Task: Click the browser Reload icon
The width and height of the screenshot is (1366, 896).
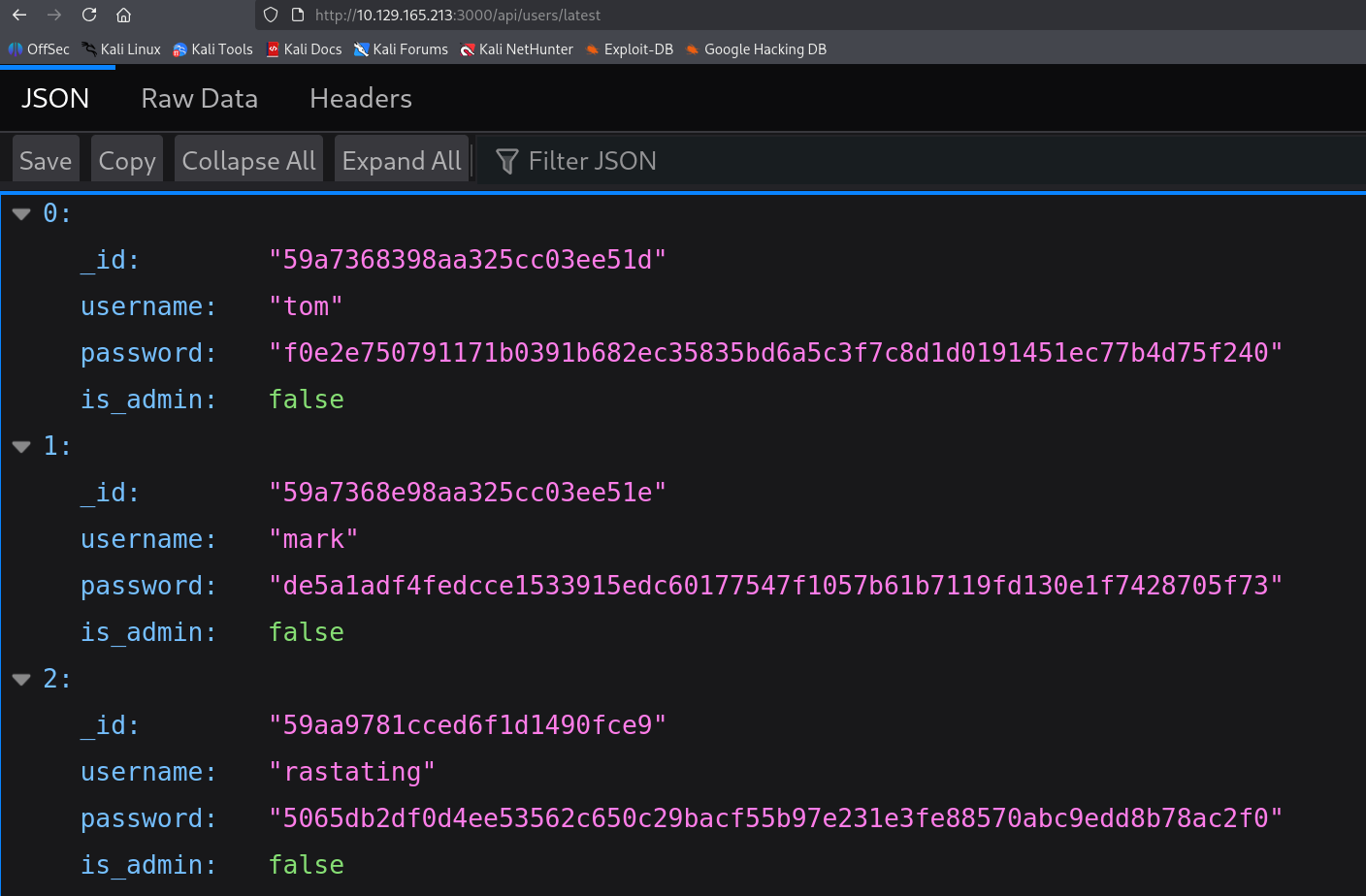Action: pos(88,15)
